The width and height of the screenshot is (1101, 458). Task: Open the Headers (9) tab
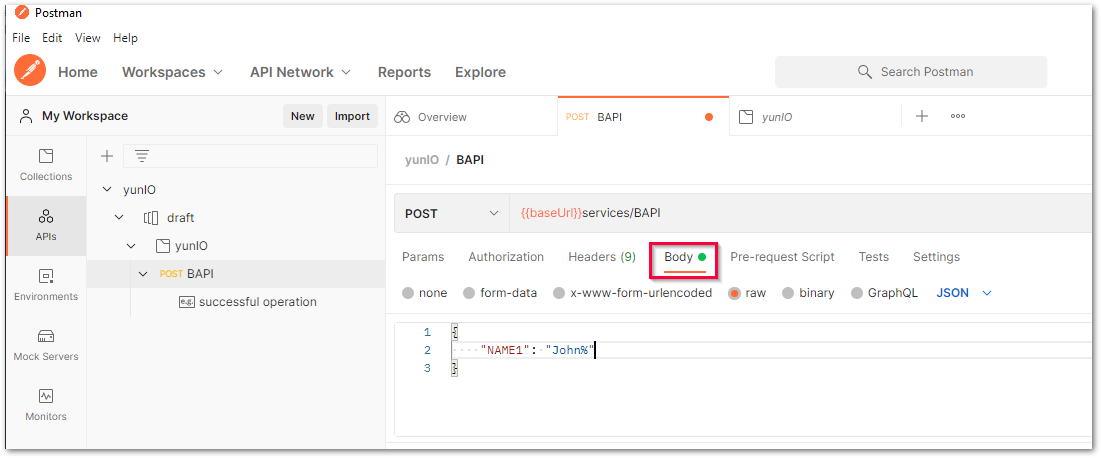(602, 257)
